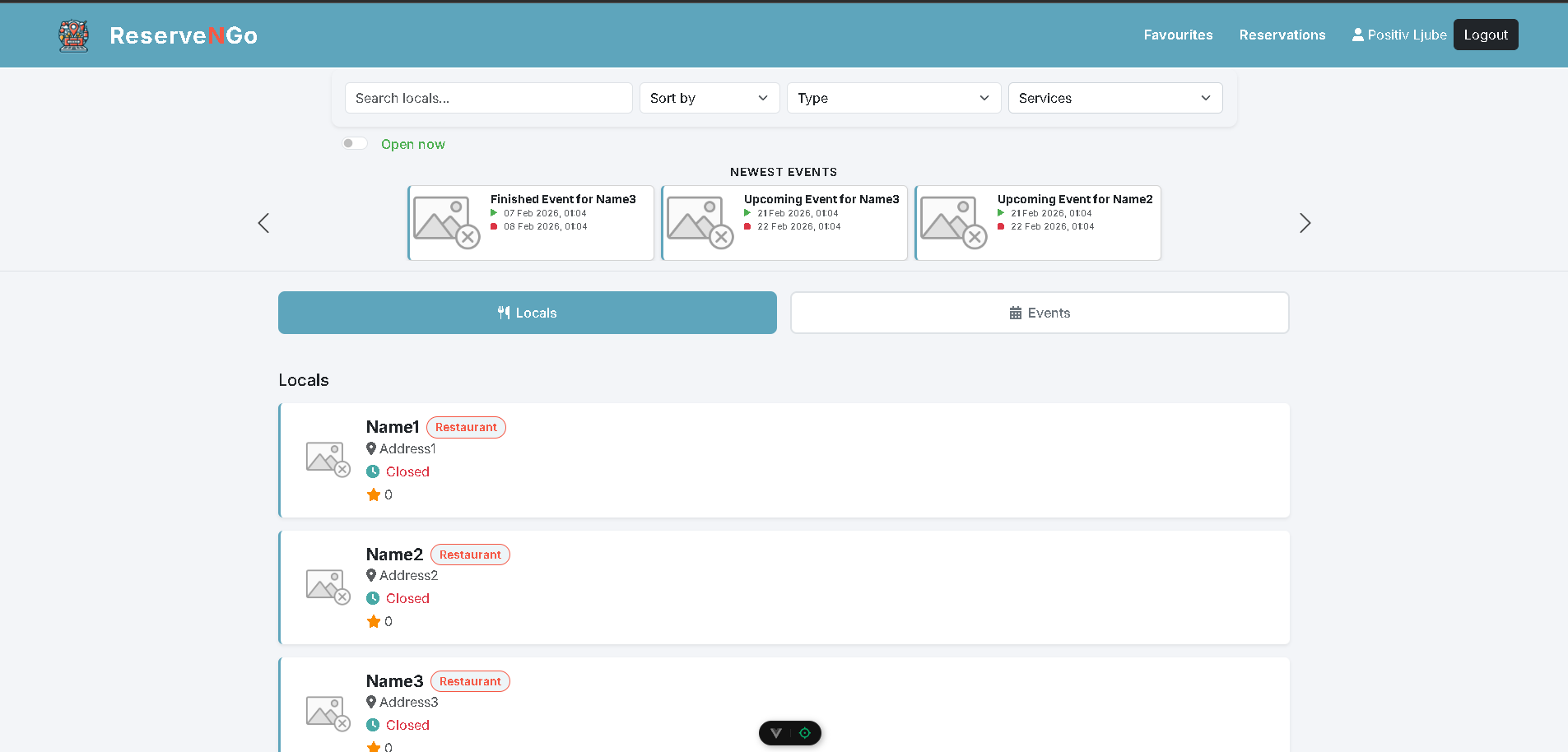Open the Favourites page
Screen dimensions: 1568x752
click(1178, 35)
